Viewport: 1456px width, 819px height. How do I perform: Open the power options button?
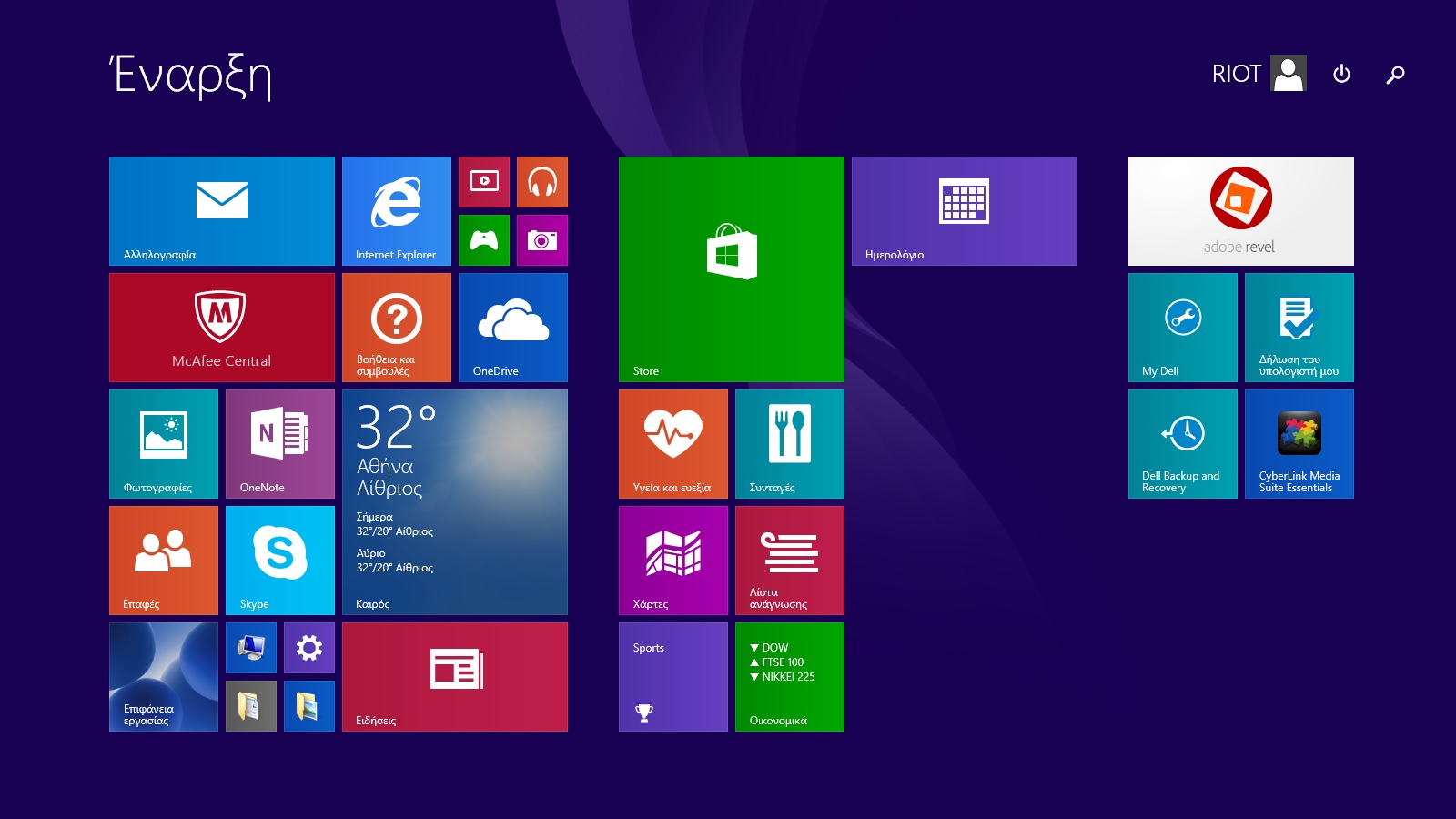click(x=1341, y=74)
